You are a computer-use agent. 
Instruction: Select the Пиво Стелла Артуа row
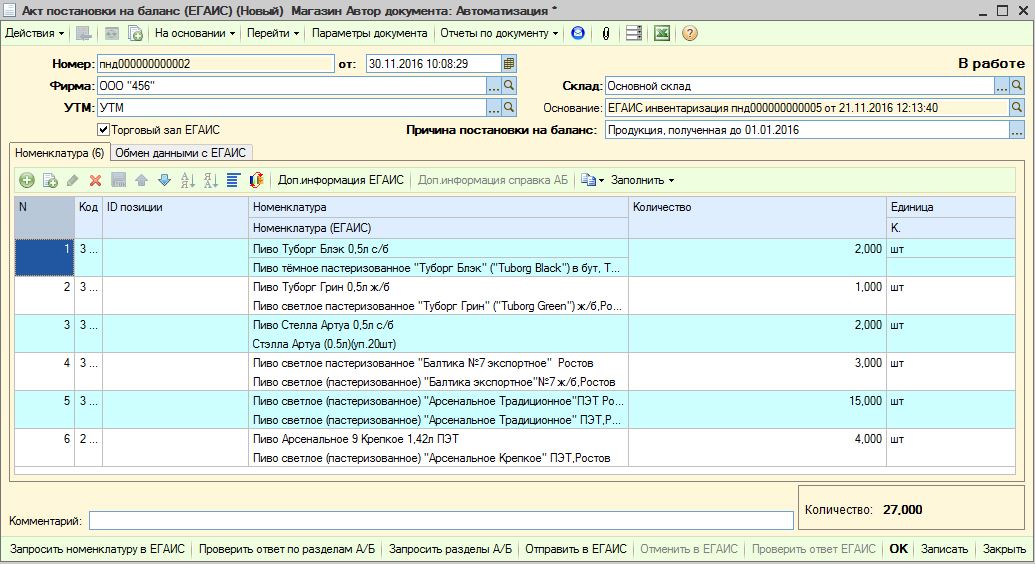(324, 325)
